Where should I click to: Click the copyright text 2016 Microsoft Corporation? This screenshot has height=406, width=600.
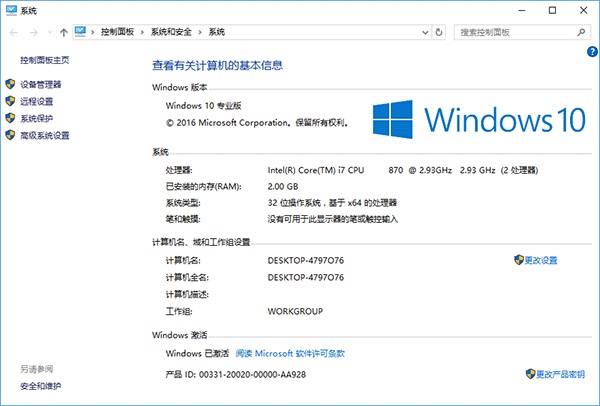pos(232,123)
